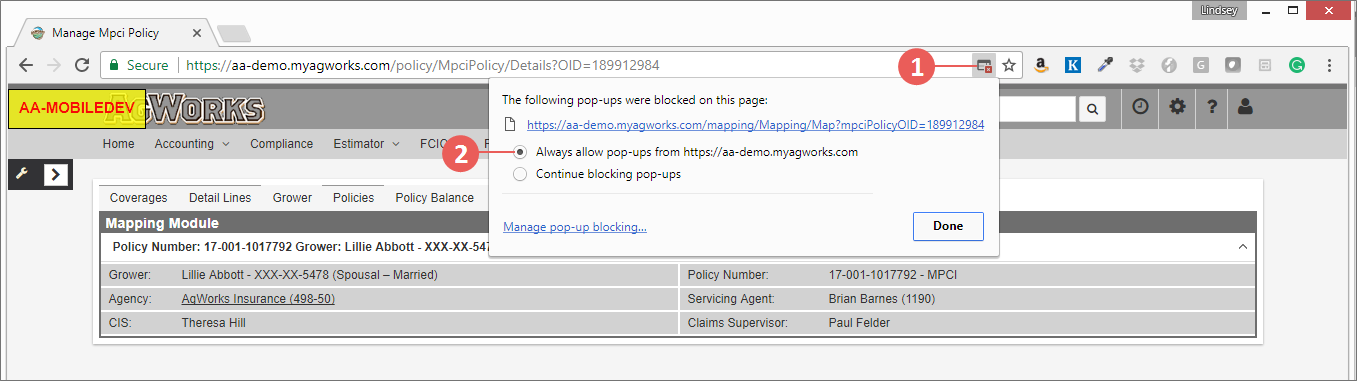Screen dimensions: 1357x381
Task: Bookmark this page with the star icon
Action: click(x=1009, y=65)
